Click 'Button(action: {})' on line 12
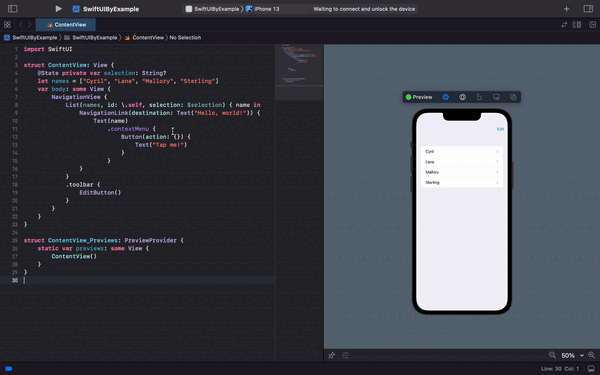 [x=156, y=137]
